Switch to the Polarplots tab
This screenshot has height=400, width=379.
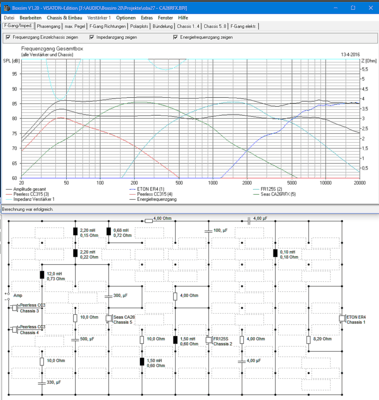pos(139,26)
